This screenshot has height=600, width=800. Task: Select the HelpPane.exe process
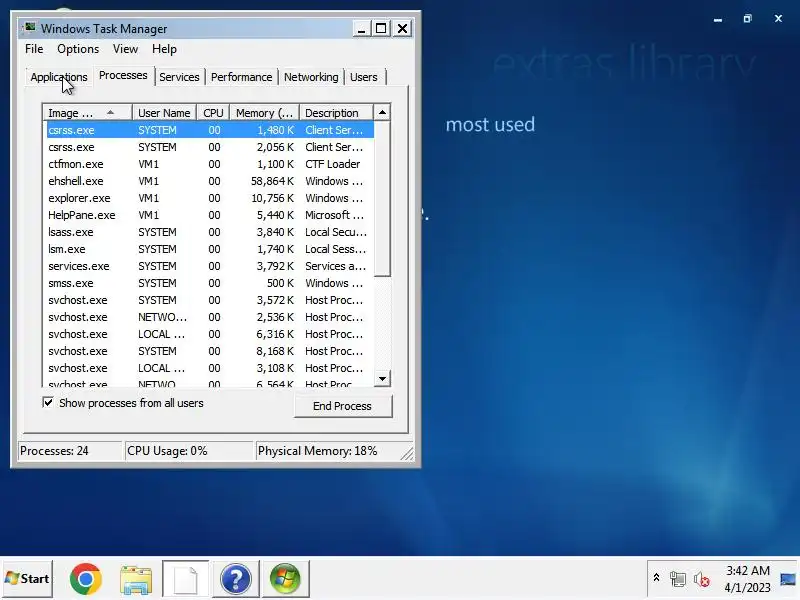pos(210,215)
